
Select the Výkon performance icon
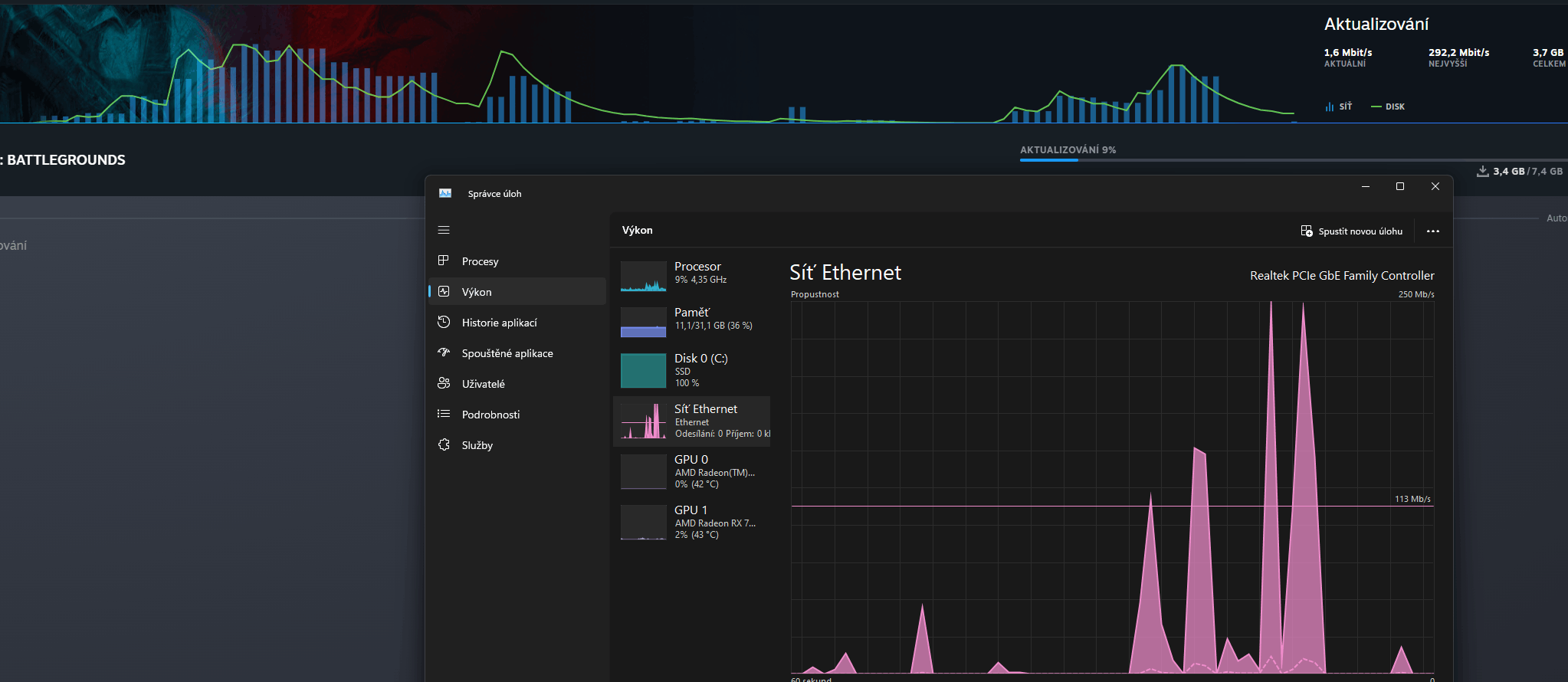[444, 291]
